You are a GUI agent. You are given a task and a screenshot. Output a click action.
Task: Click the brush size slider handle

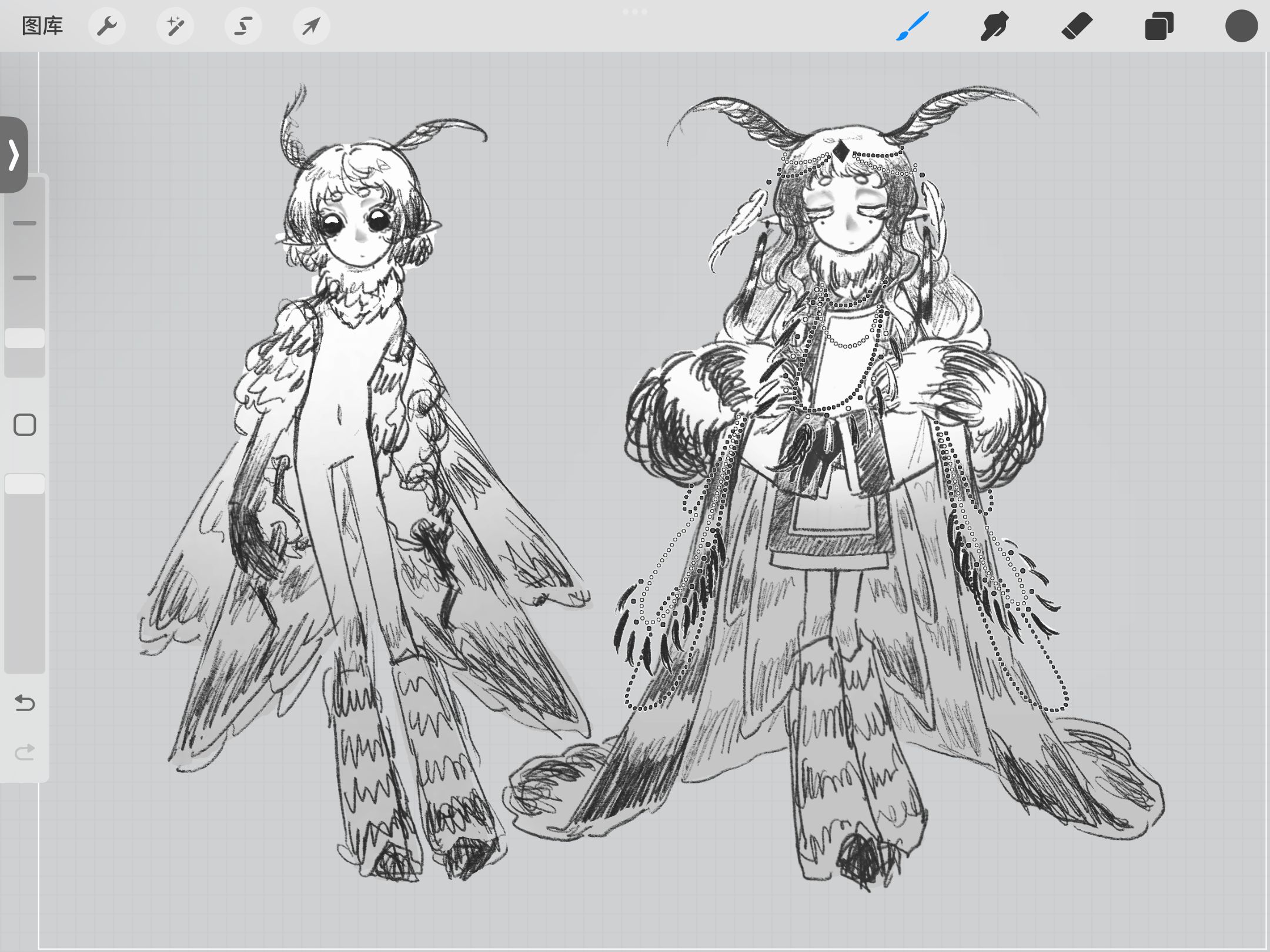25,338
